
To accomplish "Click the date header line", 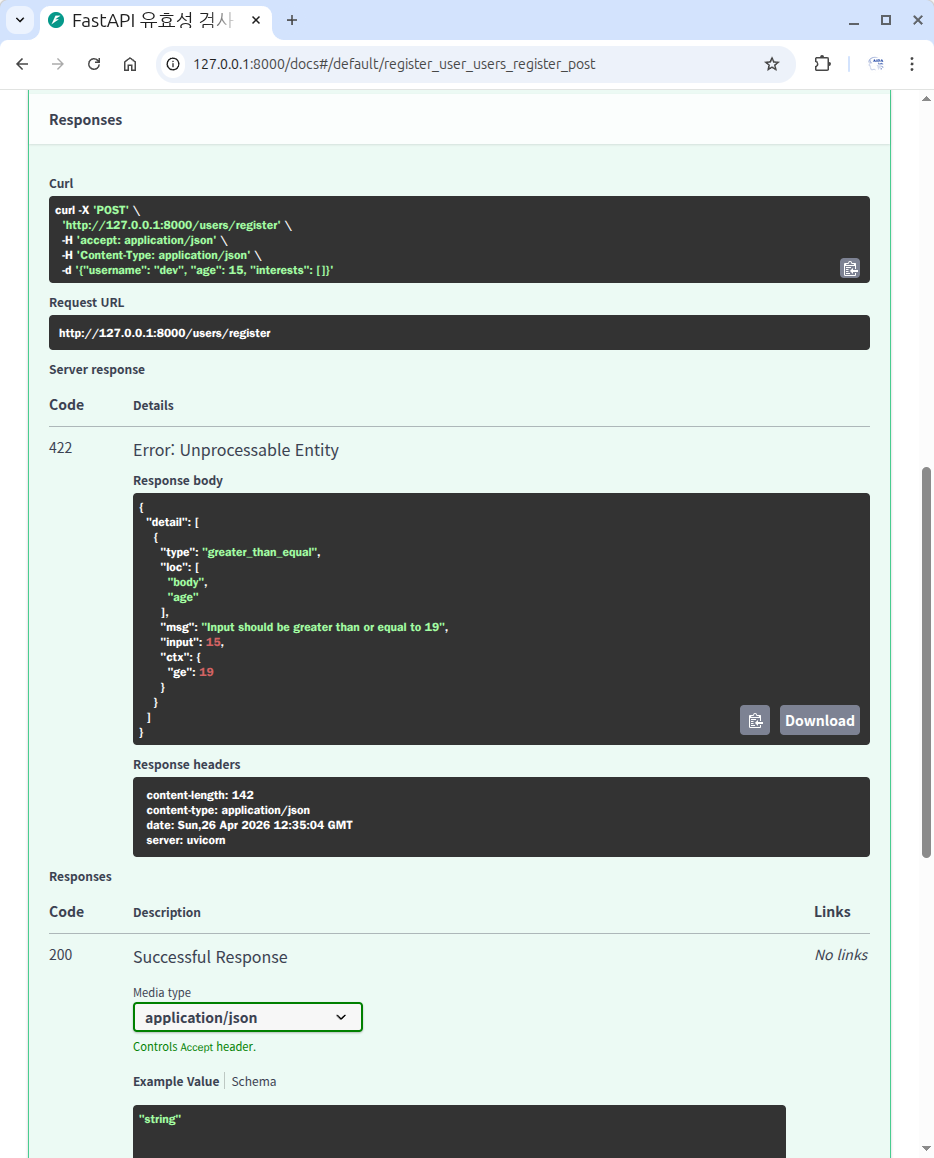I will (250, 825).
